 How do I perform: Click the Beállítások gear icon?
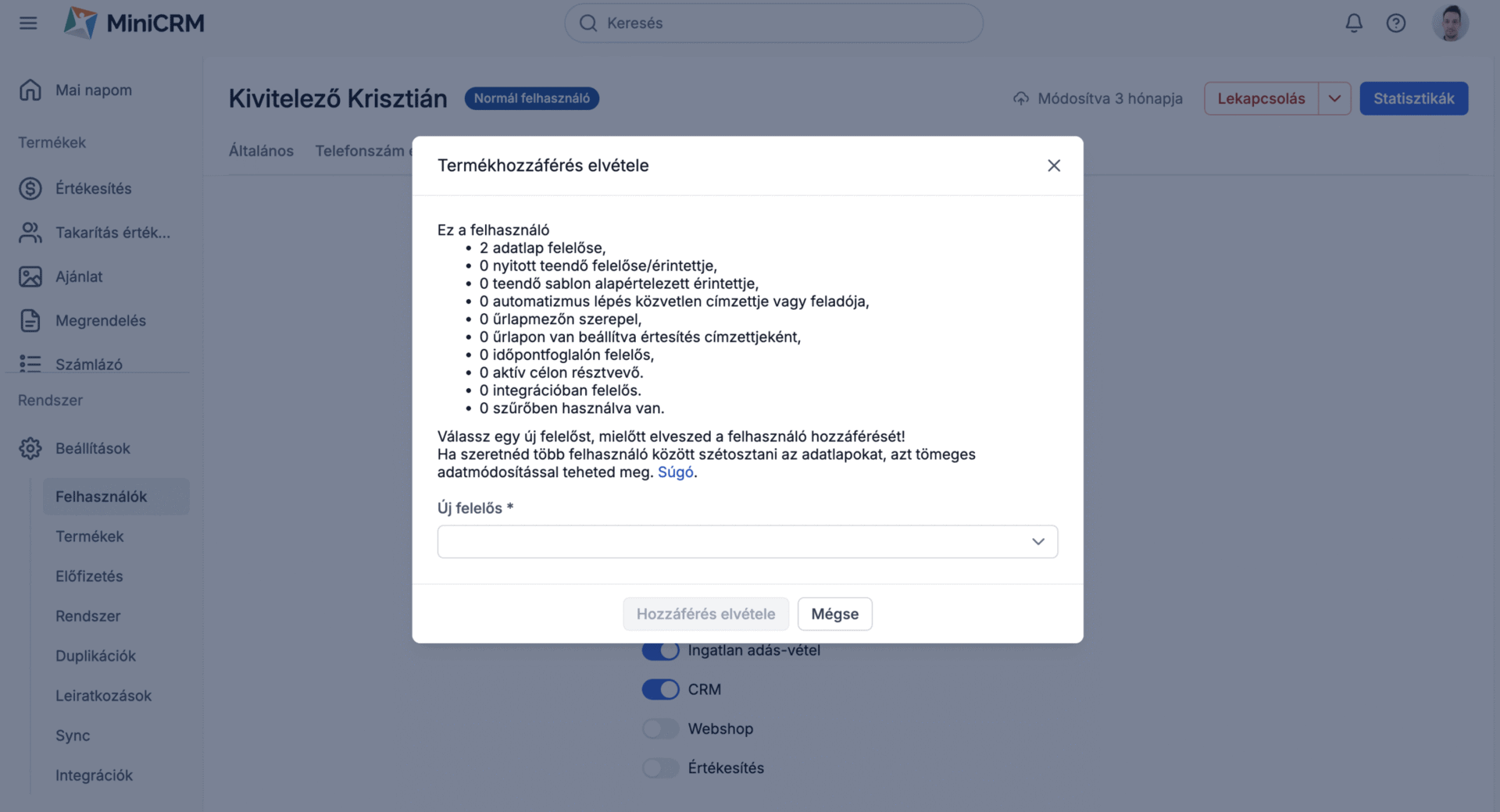tap(30, 448)
